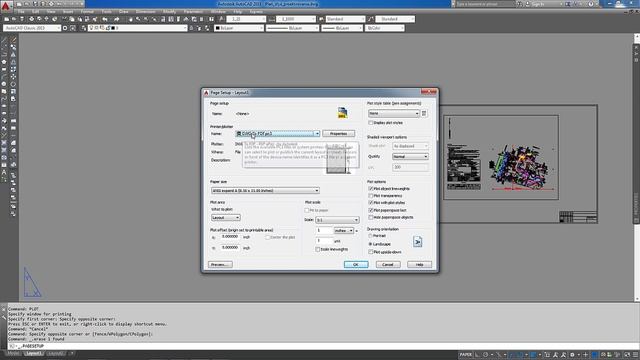Image resolution: width=640 pixels, height=360 pixels.
Task: Enable Plot transparency option
Action: pyautogui.click(x=371, y=196)
